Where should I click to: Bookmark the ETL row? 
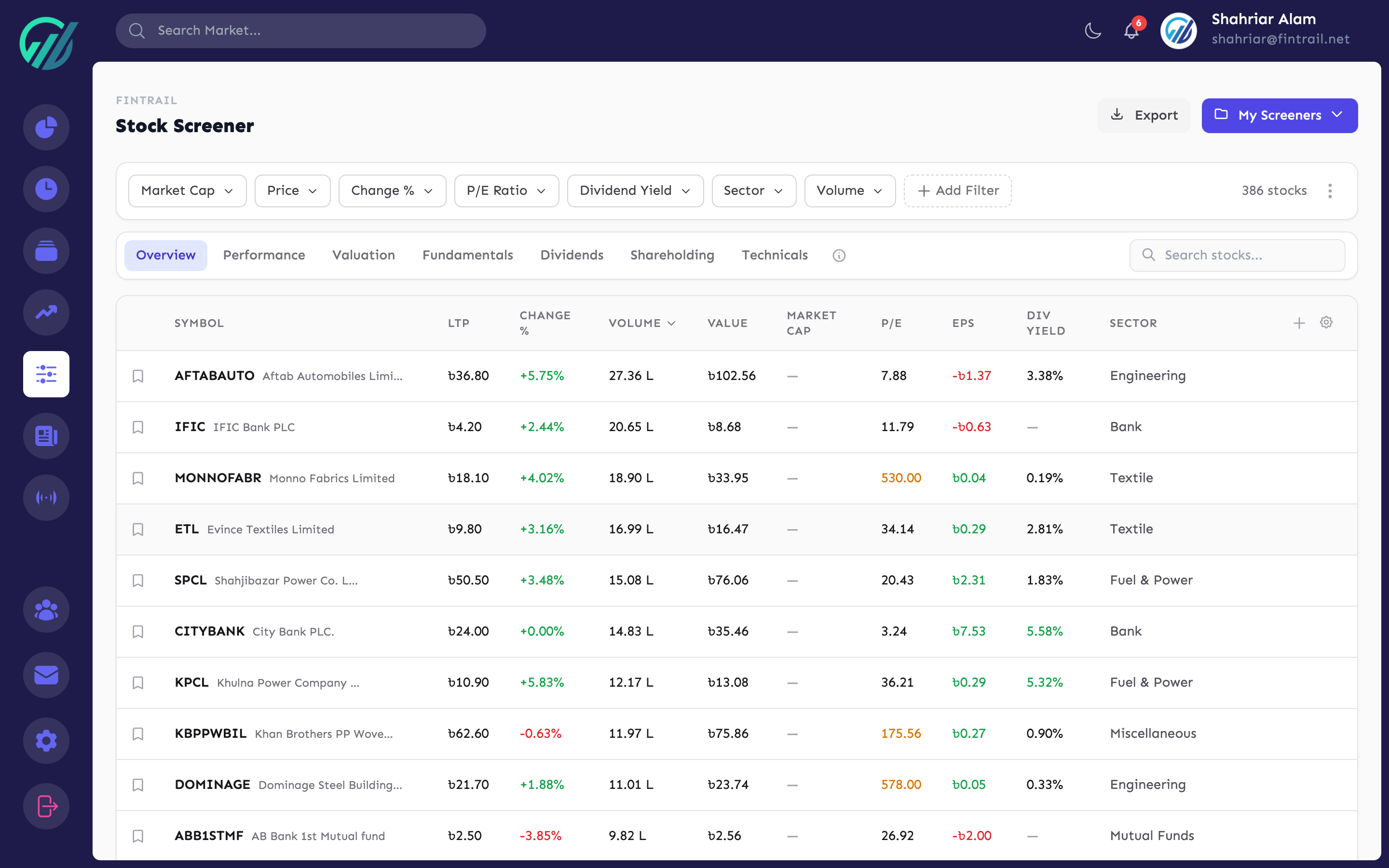tap(138, 529)
